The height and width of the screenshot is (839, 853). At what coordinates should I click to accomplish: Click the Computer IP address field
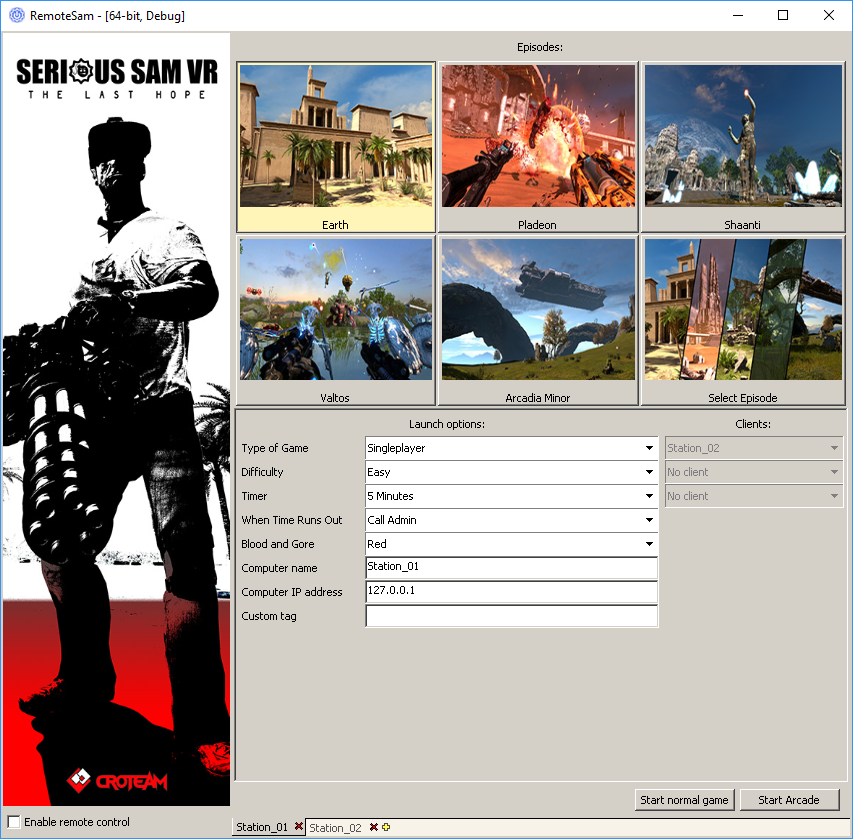pyautogui.click(x=511, y=591)
